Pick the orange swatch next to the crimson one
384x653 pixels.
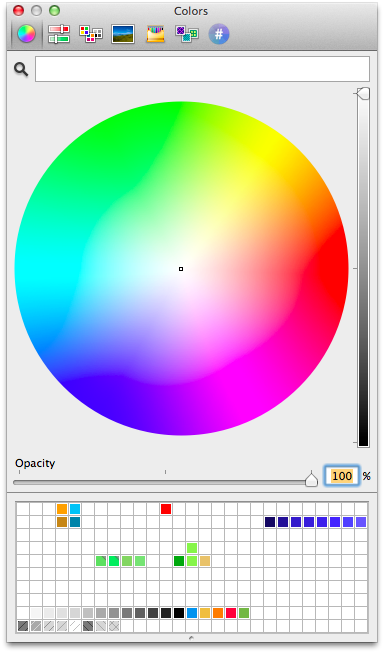(x=218, y=613)
